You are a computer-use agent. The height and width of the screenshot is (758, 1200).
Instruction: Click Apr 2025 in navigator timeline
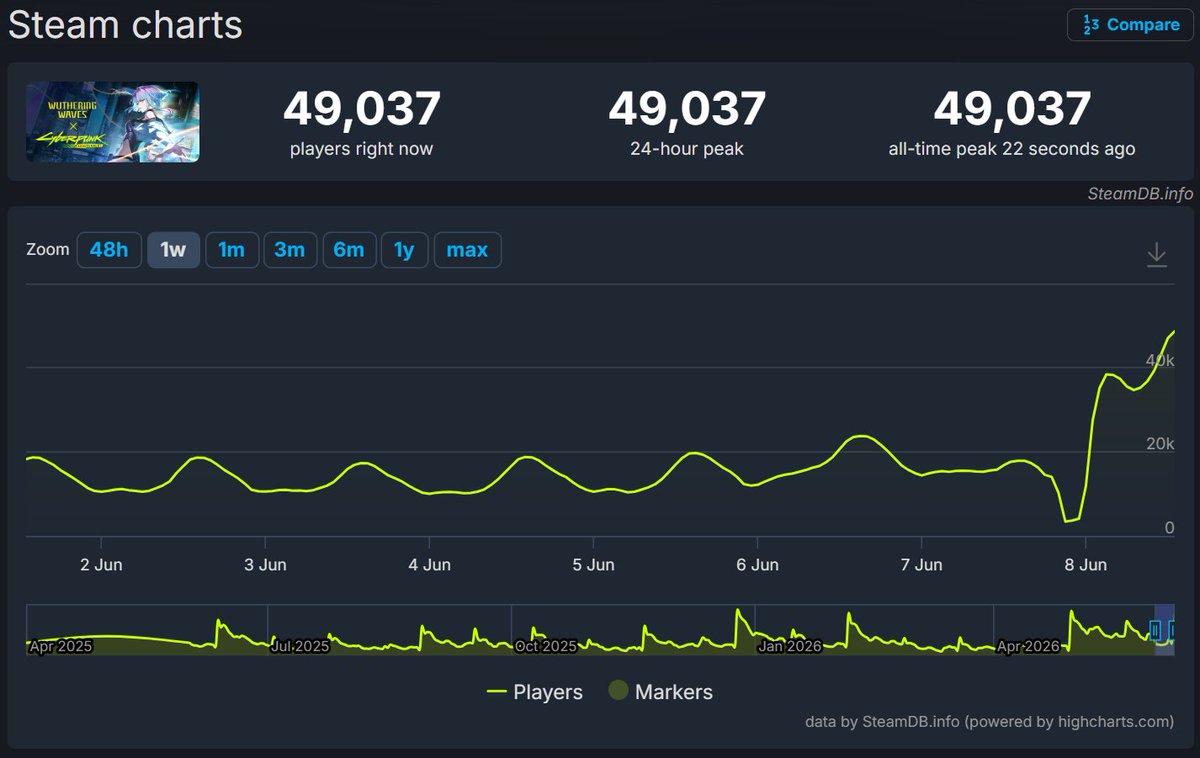(60, 646)
